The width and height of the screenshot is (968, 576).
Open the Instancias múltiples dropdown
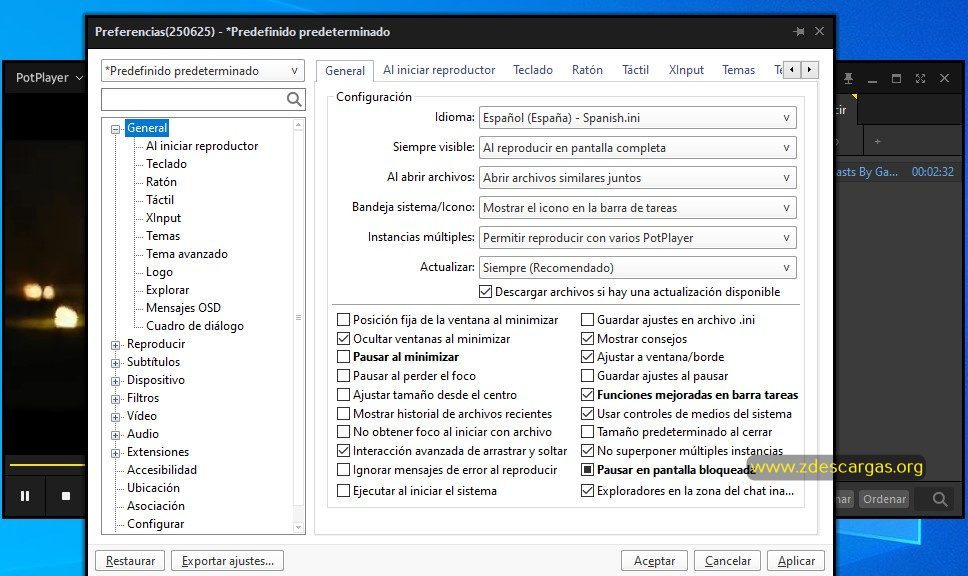click(x=637, y=238)
